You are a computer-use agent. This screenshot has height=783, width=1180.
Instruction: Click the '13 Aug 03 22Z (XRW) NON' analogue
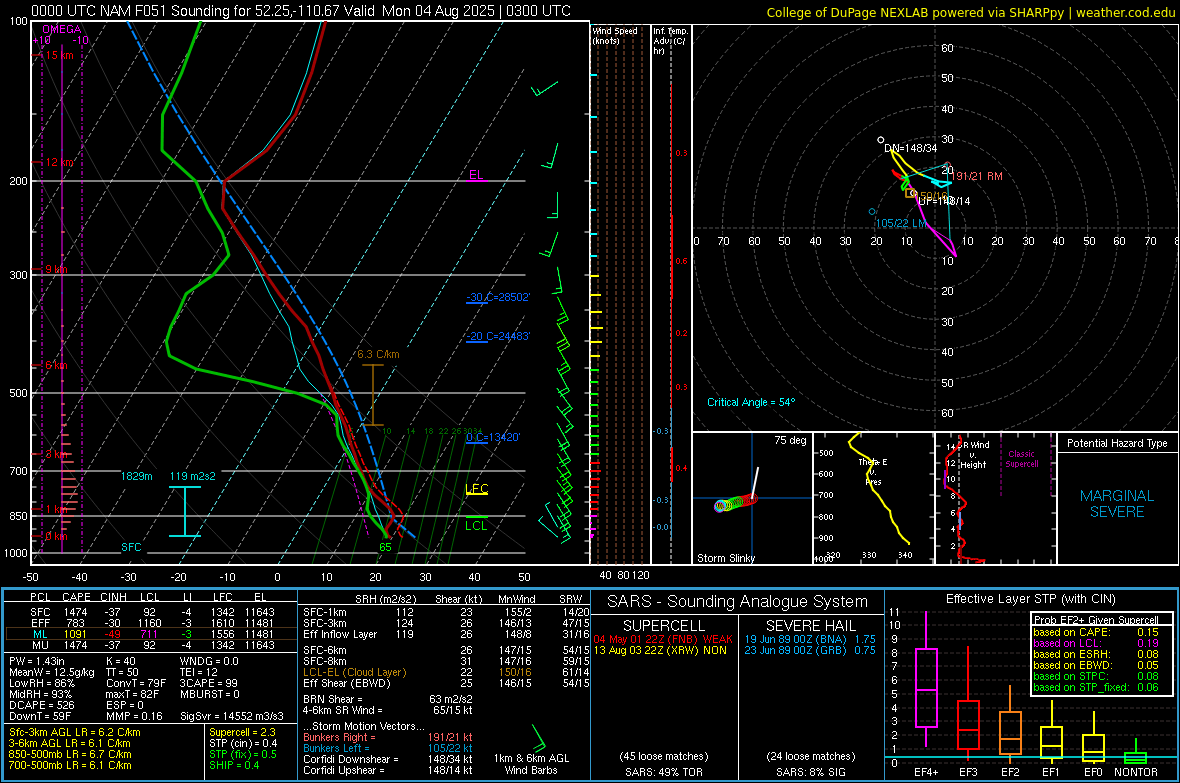coord(661,650)
